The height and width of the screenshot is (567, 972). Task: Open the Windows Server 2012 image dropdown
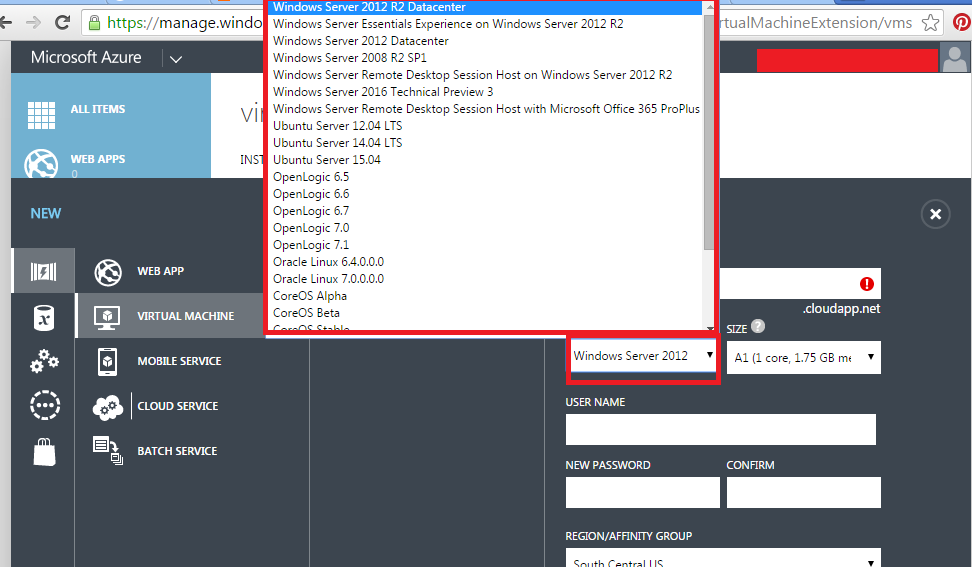(643, 356)
